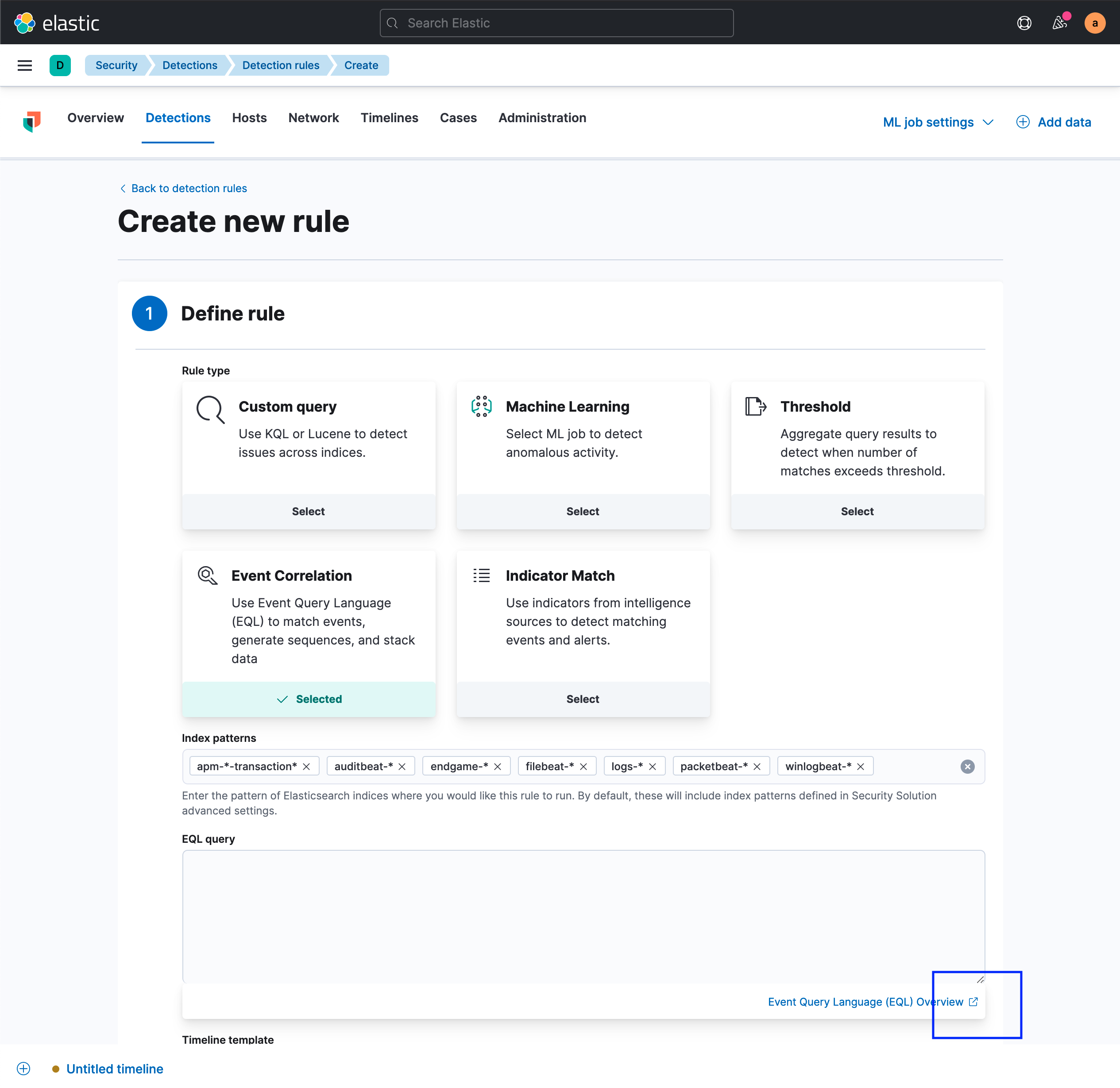Viewport: 1120px width, 1088px height.
Task: Click the elastic logo
Action: tap(57, 22)
